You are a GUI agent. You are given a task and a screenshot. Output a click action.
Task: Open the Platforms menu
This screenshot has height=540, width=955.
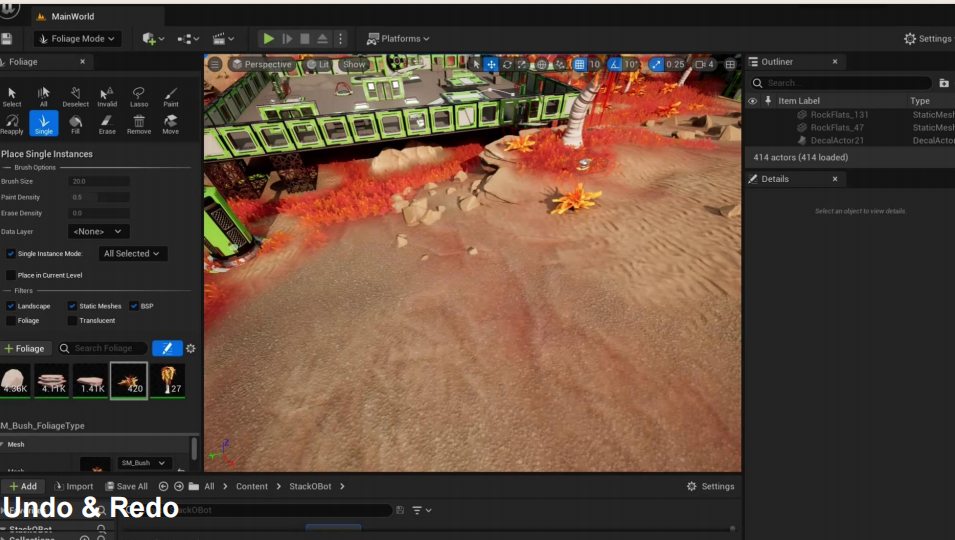pyautogui.click(x=398, y=39)
